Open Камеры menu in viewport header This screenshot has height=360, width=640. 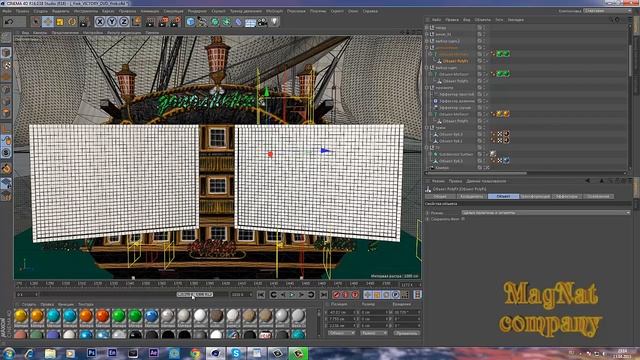[x=40, y=32]
